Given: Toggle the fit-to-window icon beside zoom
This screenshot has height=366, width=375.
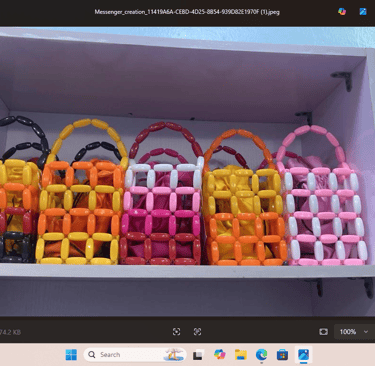Looking at the screenshot, I should [323, 332].
